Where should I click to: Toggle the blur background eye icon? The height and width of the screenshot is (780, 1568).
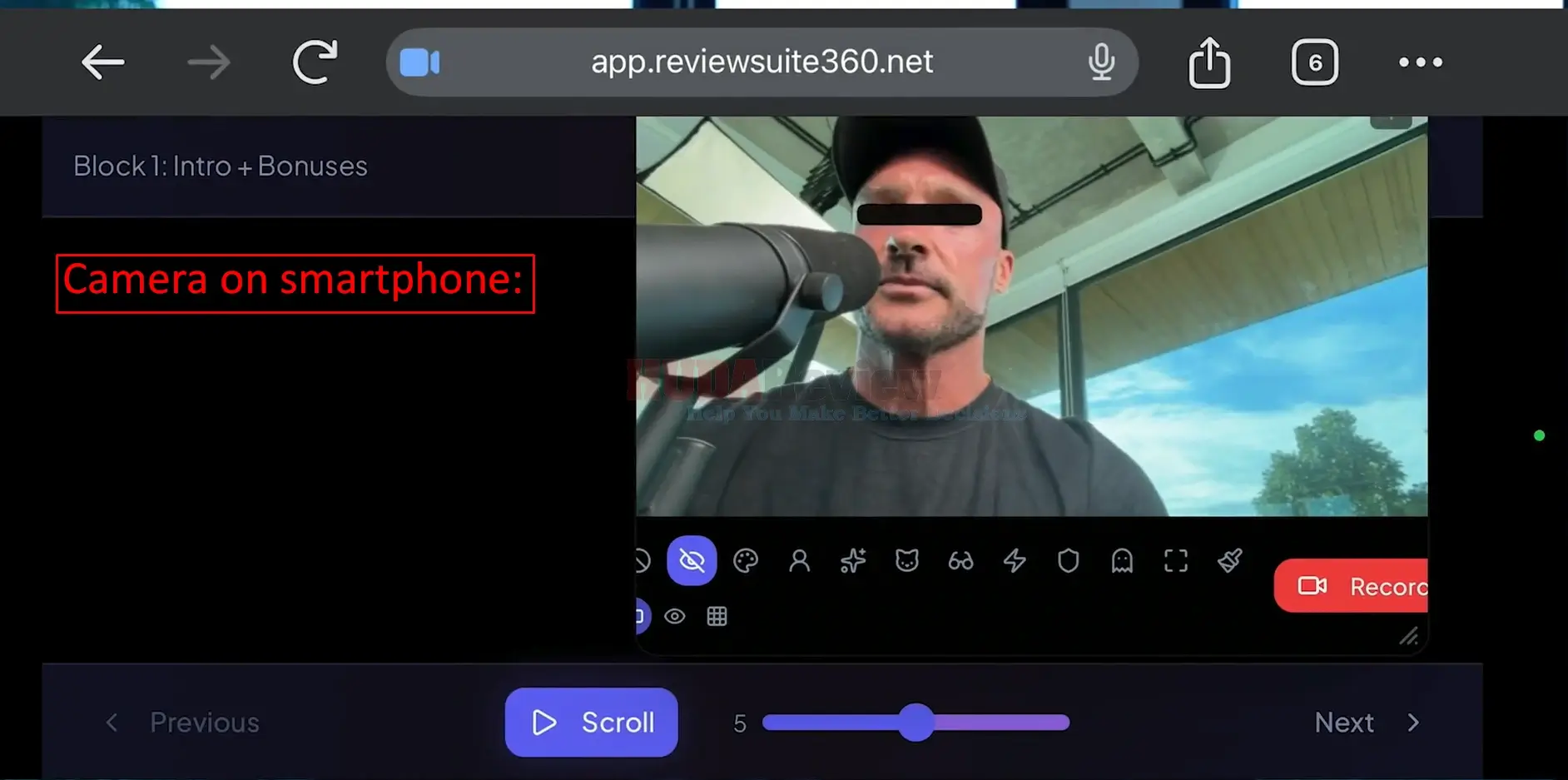[692, 560]
